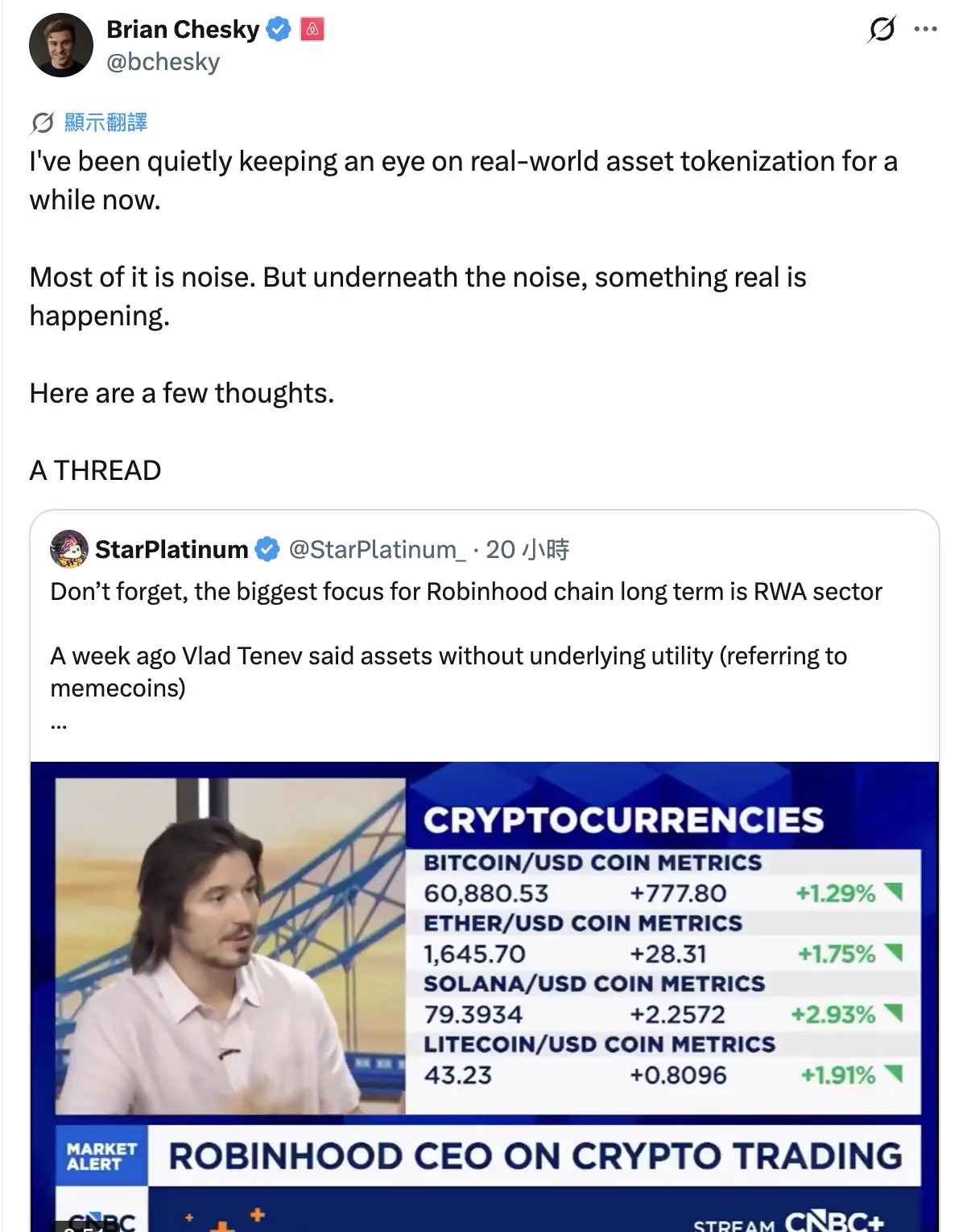Screen dimensions: 963x1232
Task: Click the blue verified badge beside Brian Chesky
Action: 279,30
